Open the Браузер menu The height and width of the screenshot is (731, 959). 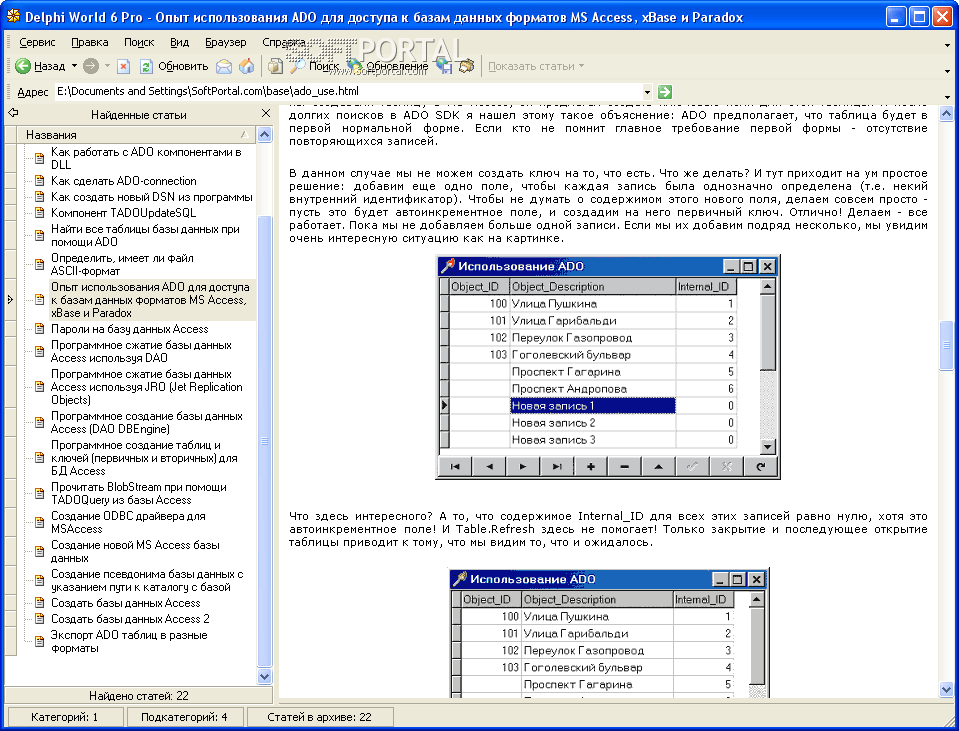pyautogui.click(x=226, y=42)
